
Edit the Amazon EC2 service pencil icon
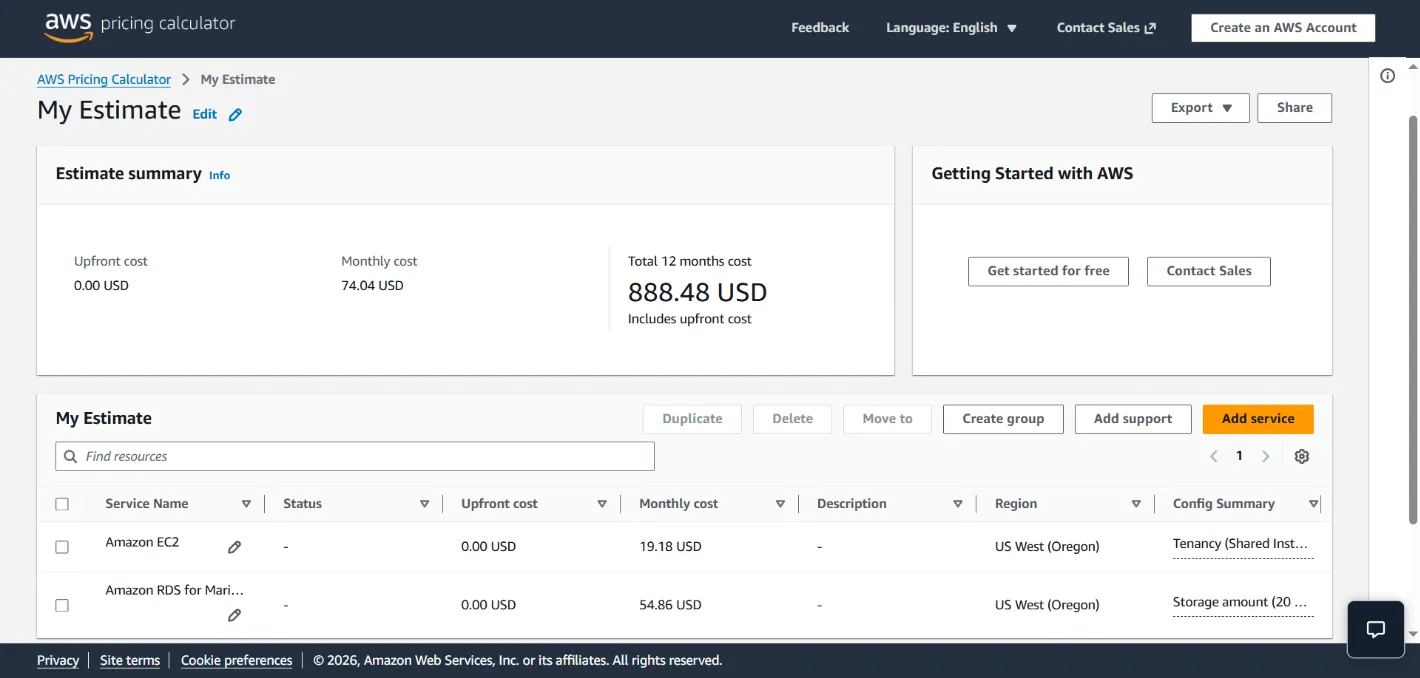[234, 547]
